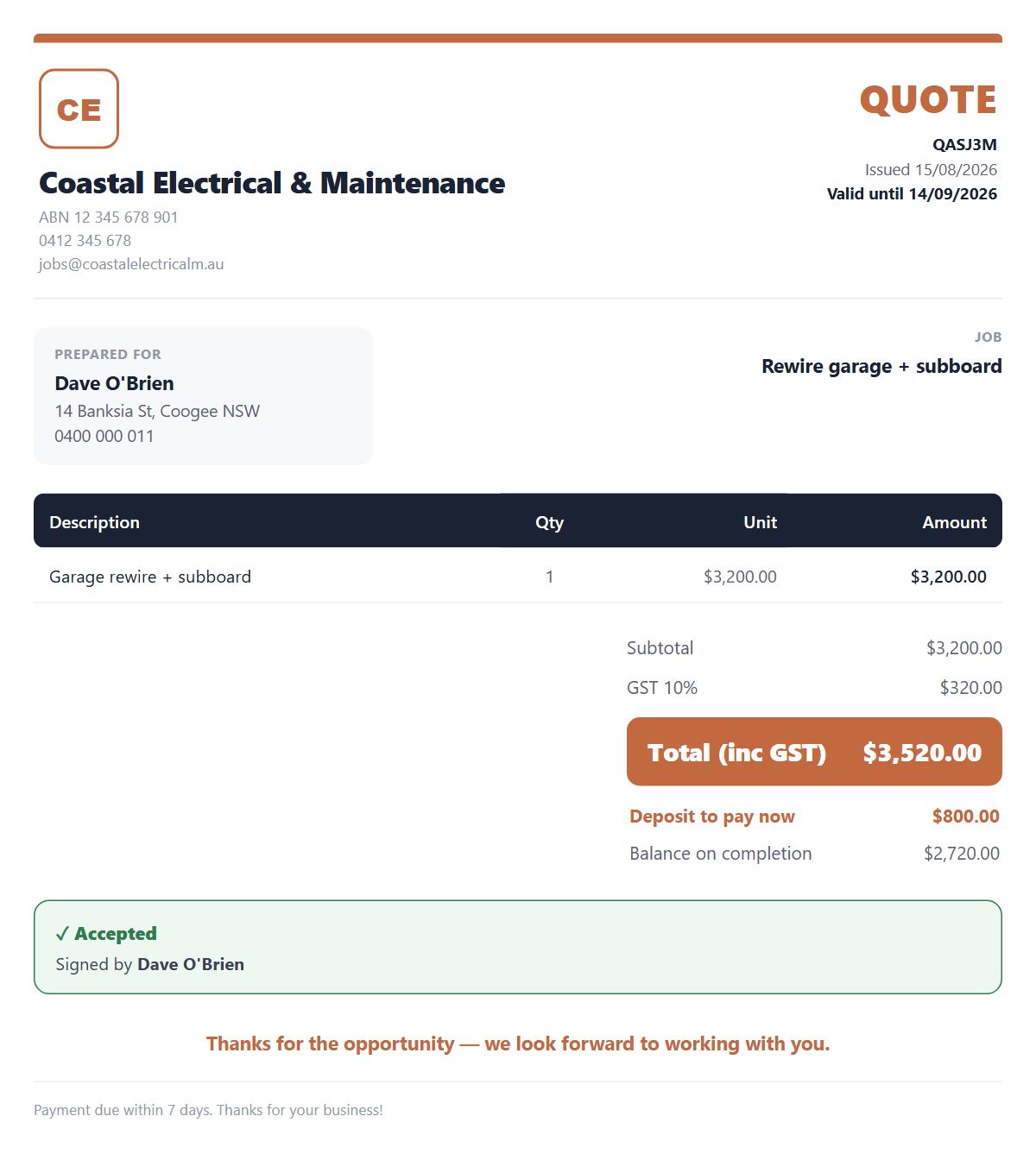Click the phone number 0412 345 678
The height and width of the screenshot is (1154, 1036).
85,241
